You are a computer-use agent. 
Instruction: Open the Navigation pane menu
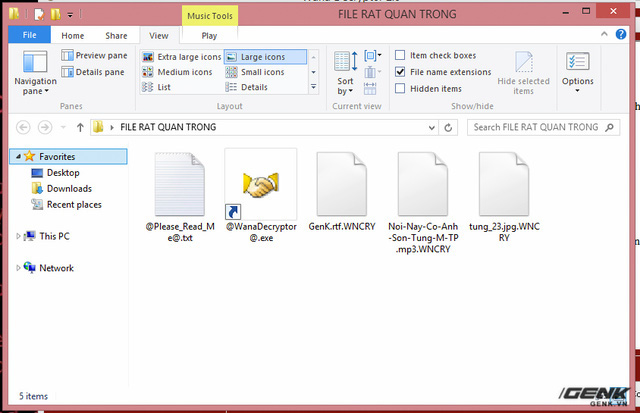click(35, 72)
